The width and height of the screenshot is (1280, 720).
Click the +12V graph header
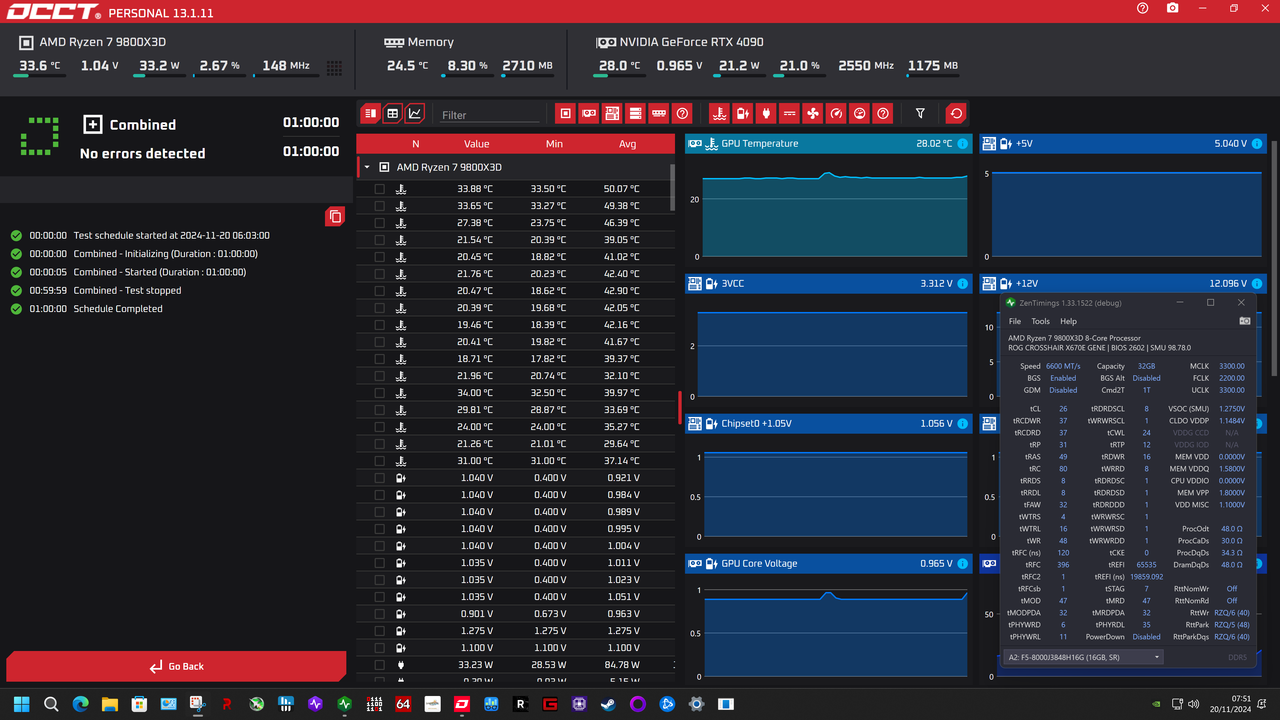1123,284
